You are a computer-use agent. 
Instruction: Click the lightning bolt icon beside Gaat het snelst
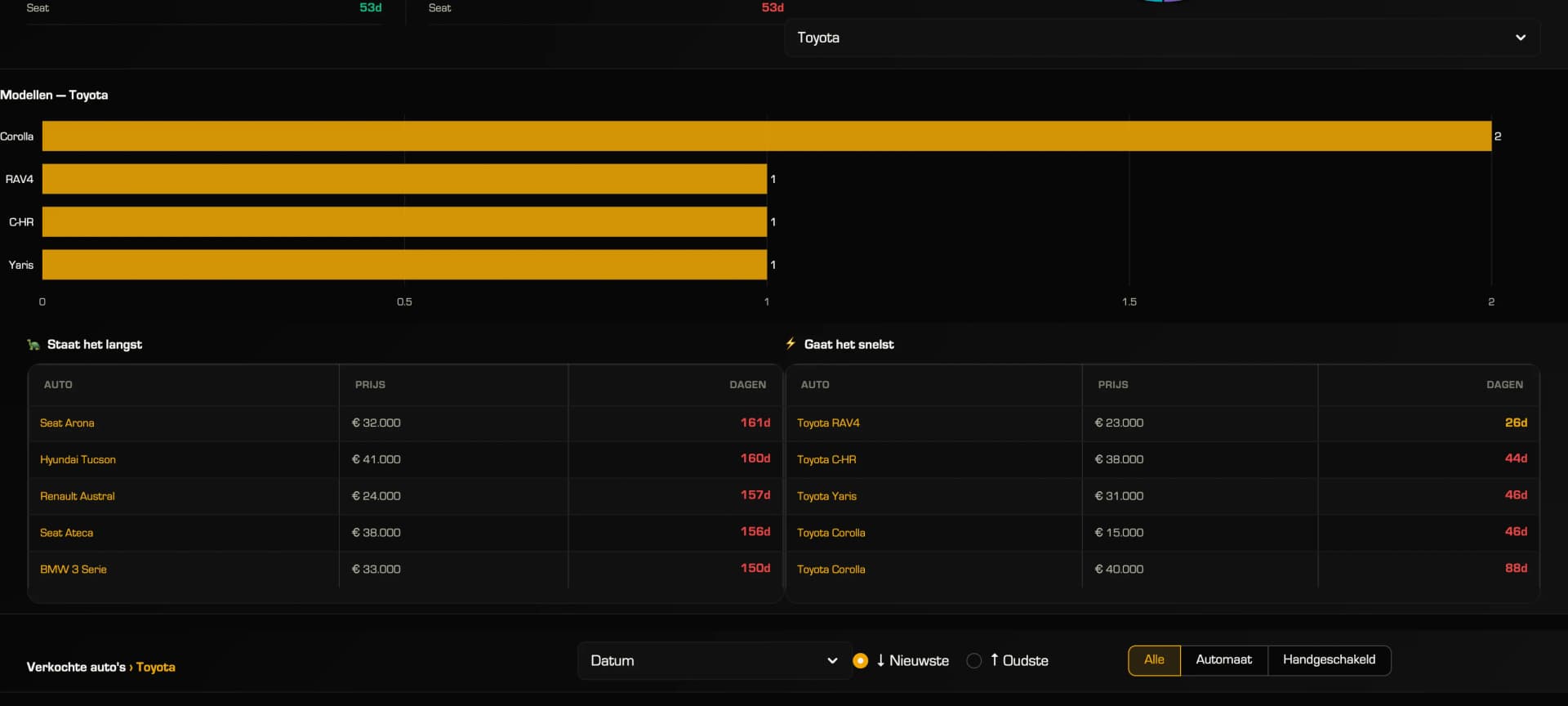pyautogui.click(x=791, y=344)
